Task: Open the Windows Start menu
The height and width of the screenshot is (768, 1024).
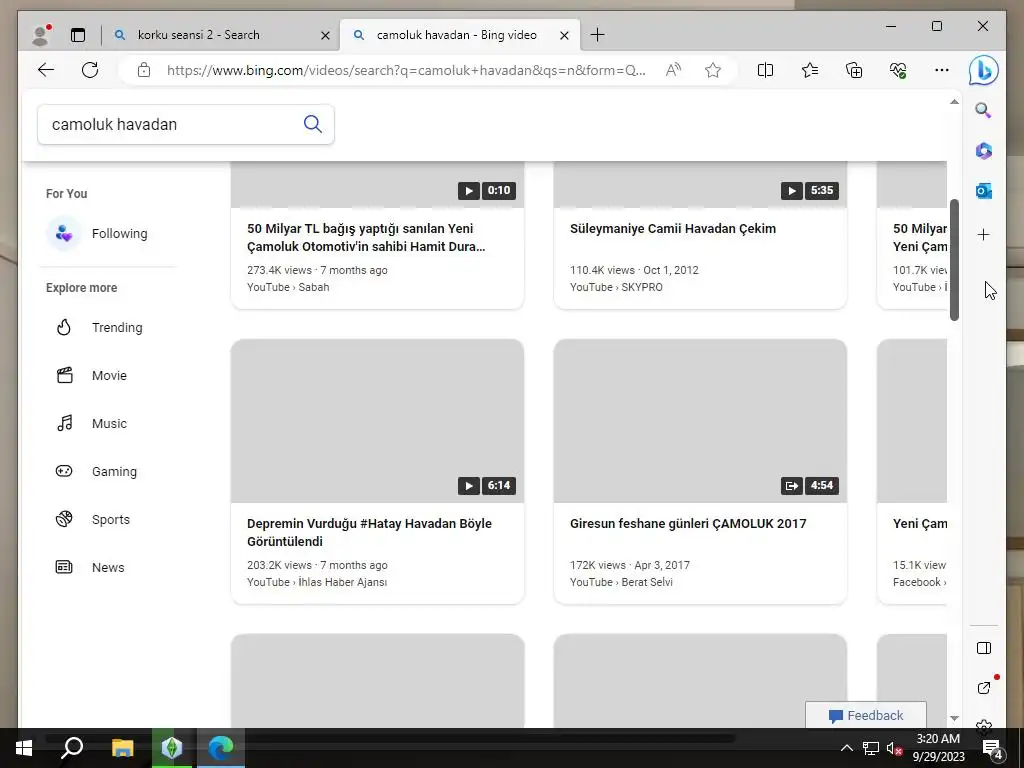Action: (24, 748)
